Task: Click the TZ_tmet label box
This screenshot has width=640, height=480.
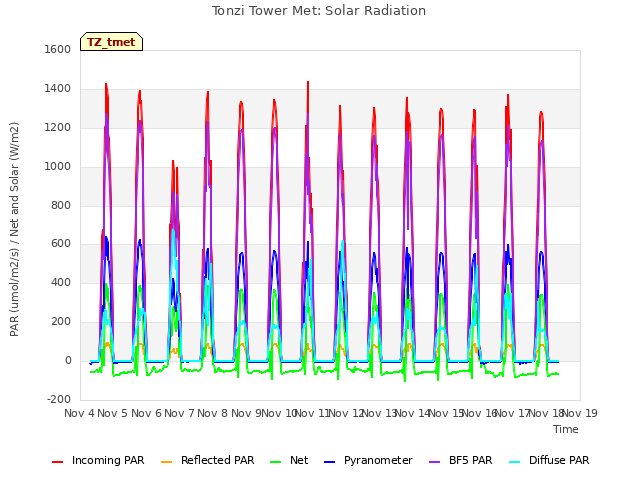Action: pos(111,42)
